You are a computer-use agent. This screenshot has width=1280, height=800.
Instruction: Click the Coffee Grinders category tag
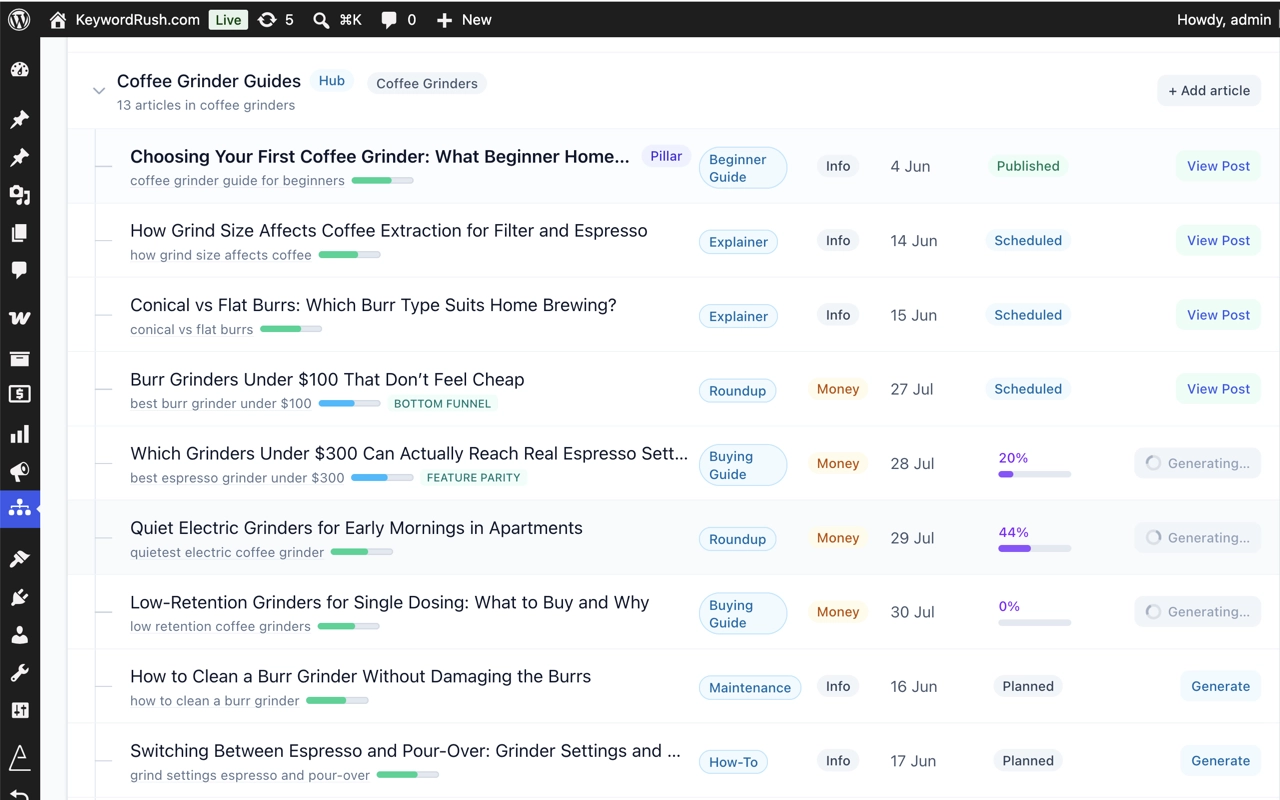click(x=427, y=83)
